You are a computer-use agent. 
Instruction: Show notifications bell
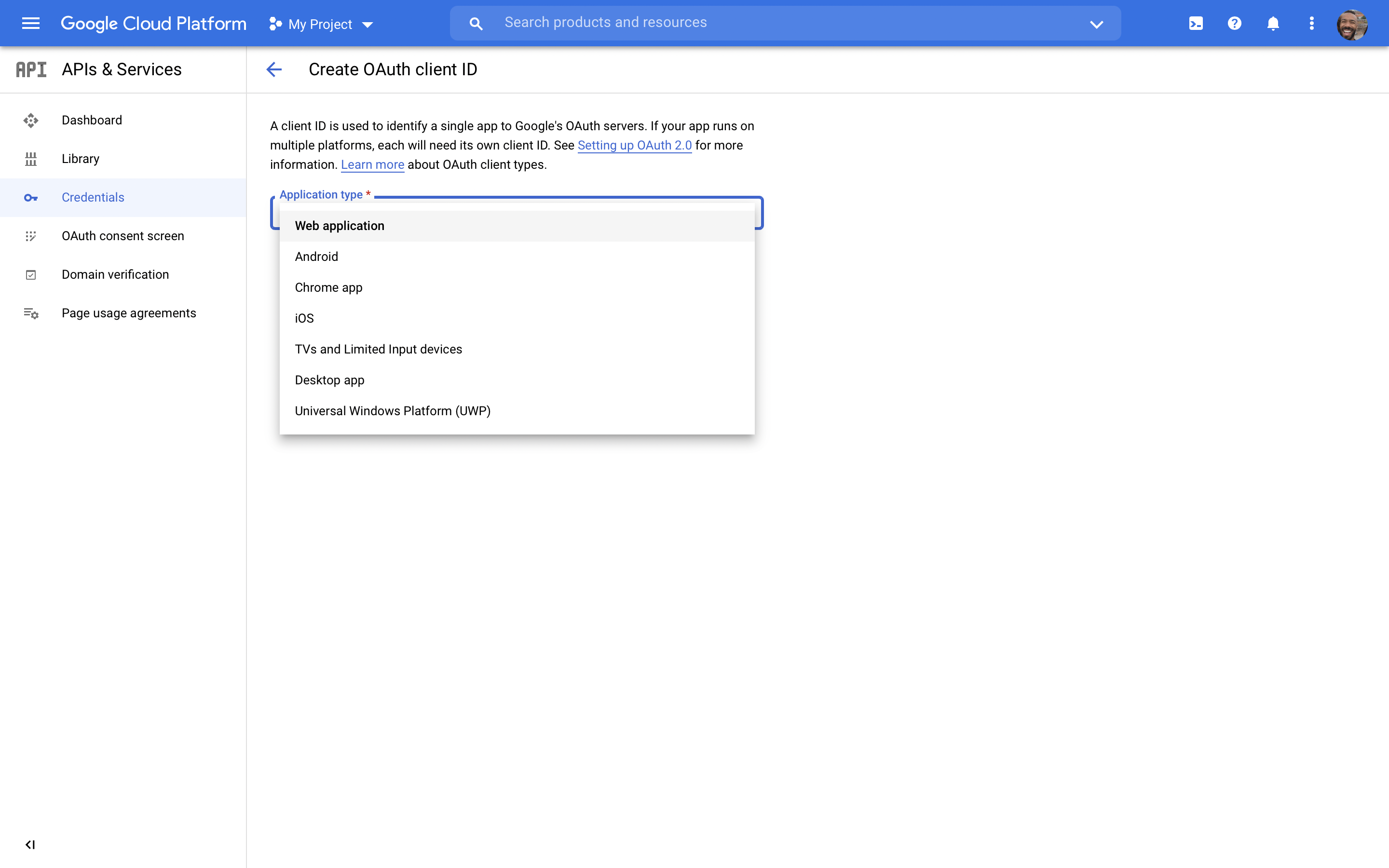pyautogui.click(x=1272, y=24)
